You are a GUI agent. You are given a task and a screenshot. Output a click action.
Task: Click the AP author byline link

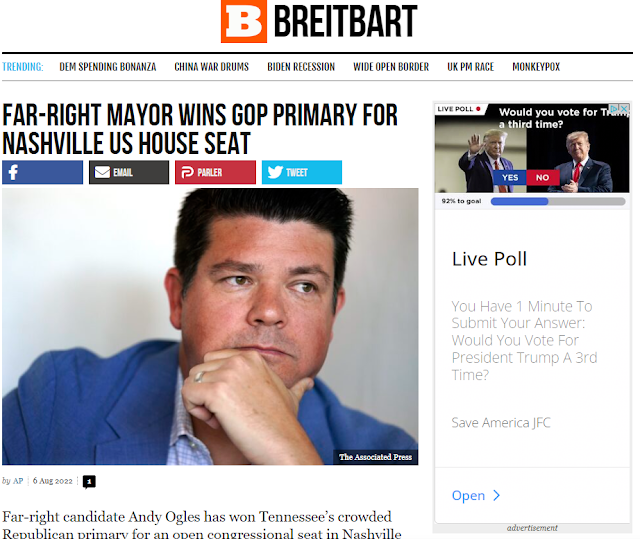(x=18, y=481)
